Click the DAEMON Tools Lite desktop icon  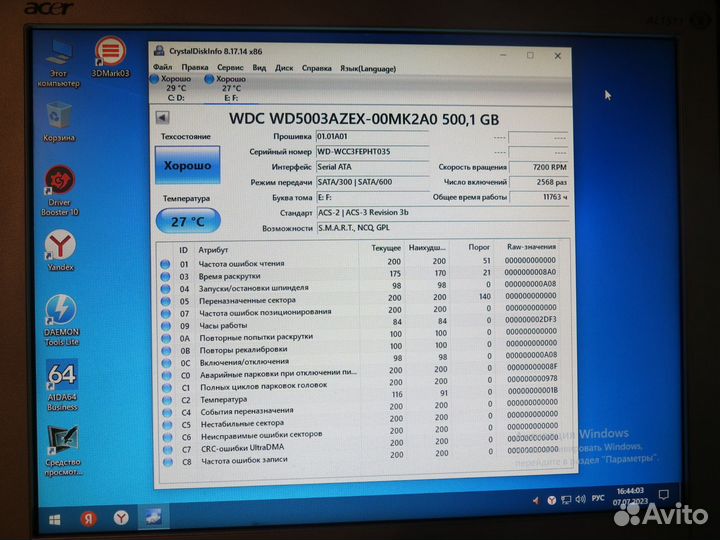[x=61, y=320]
